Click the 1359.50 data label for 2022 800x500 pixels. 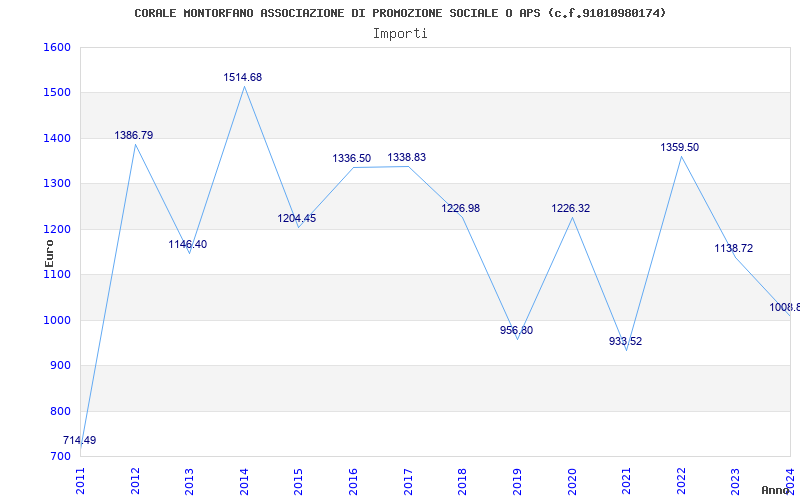(x=679, y=147)
